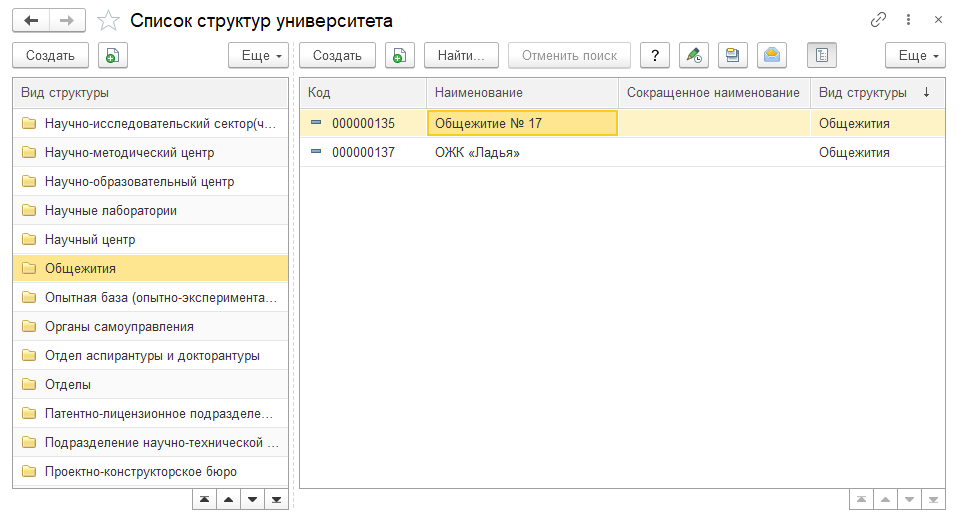Screen dimensions: 965x522
Task: Open the left panel Еще dropdown
Action: pyautogui.click(x=258, y=55)
